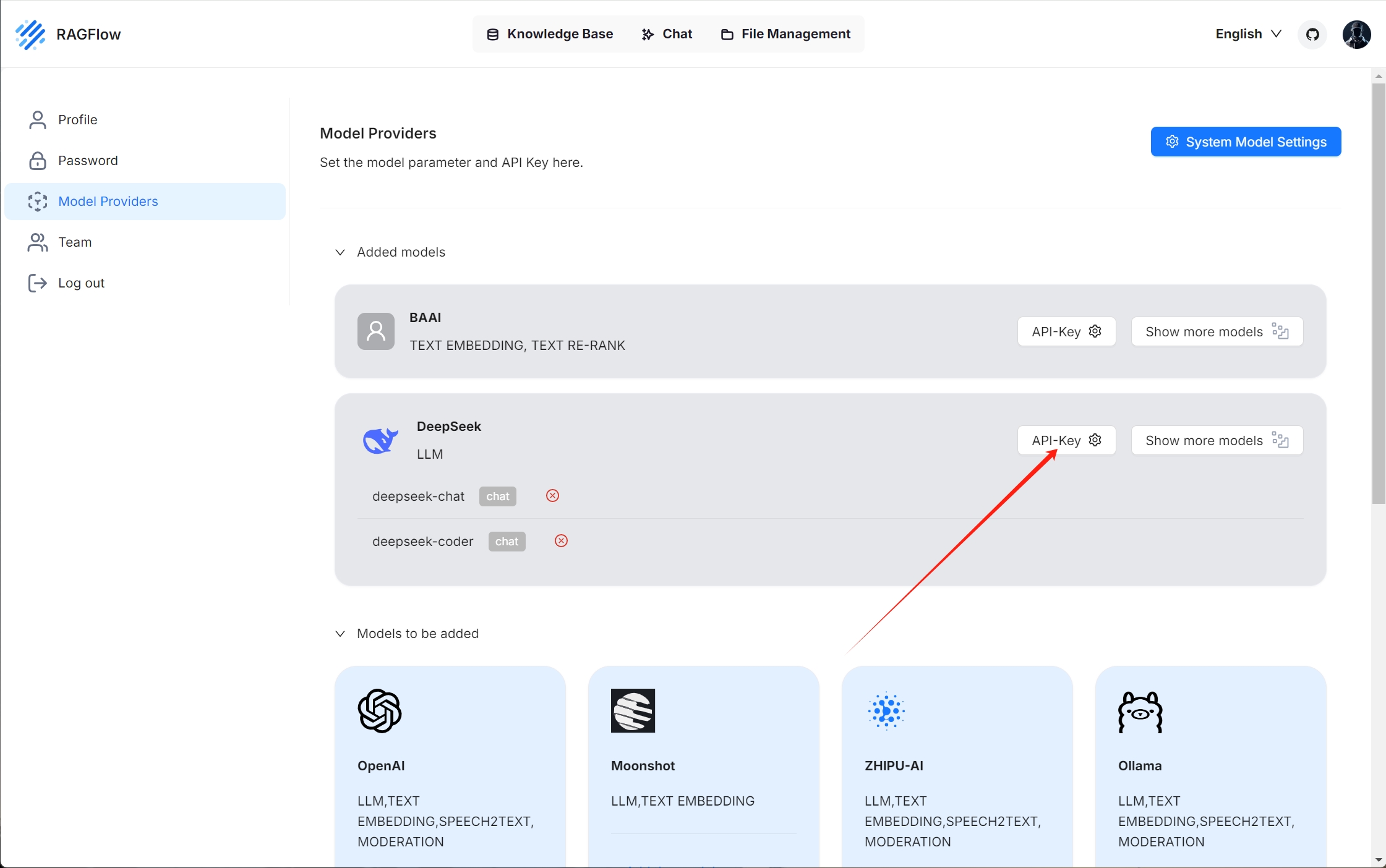Remove the deepseek-coder model
This screenshot has height=868, width=1386.
pyautogui.click(x=561, y=541)
